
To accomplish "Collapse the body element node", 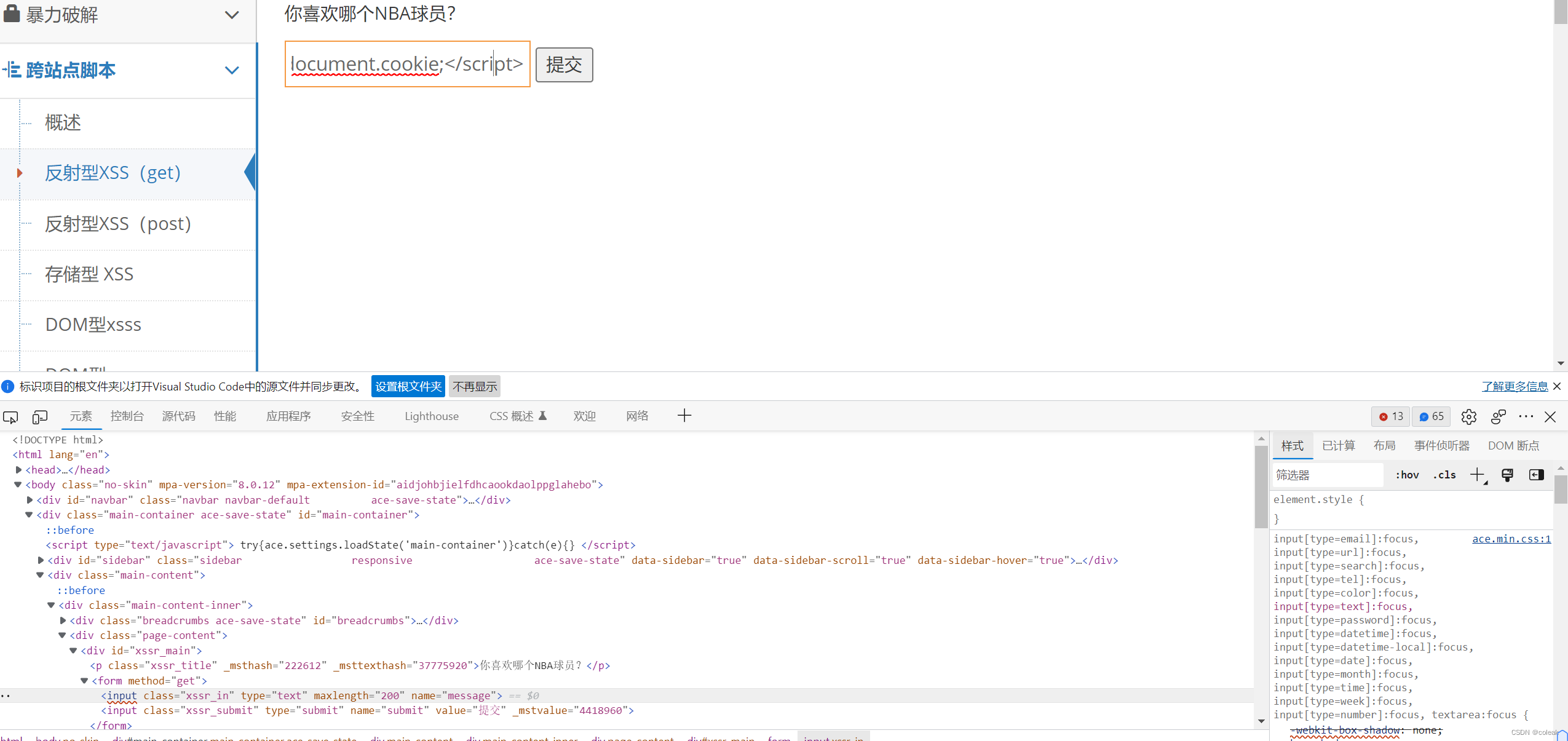I will [18, 485].
